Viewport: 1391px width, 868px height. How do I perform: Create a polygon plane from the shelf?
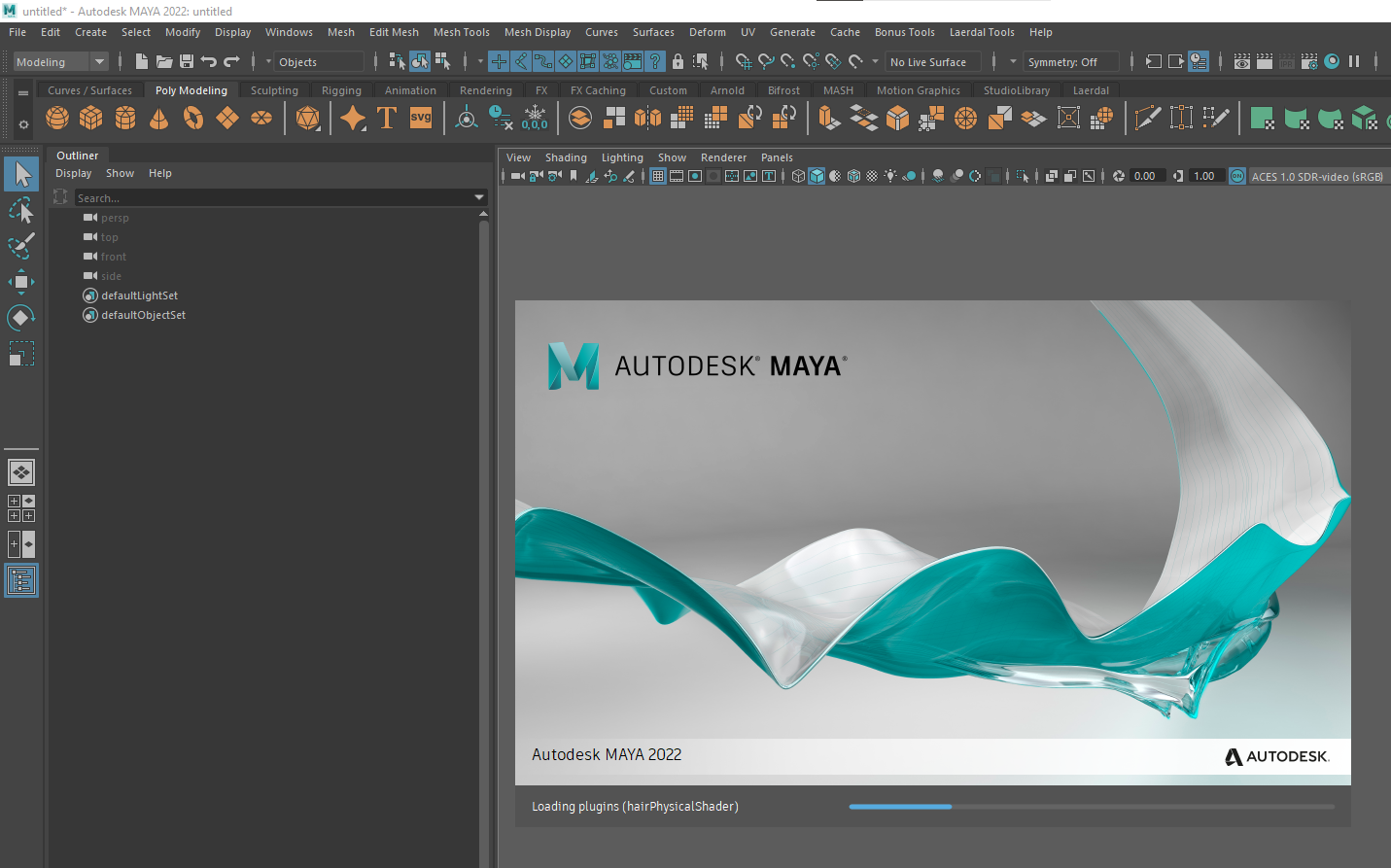[x=227, y=119]
